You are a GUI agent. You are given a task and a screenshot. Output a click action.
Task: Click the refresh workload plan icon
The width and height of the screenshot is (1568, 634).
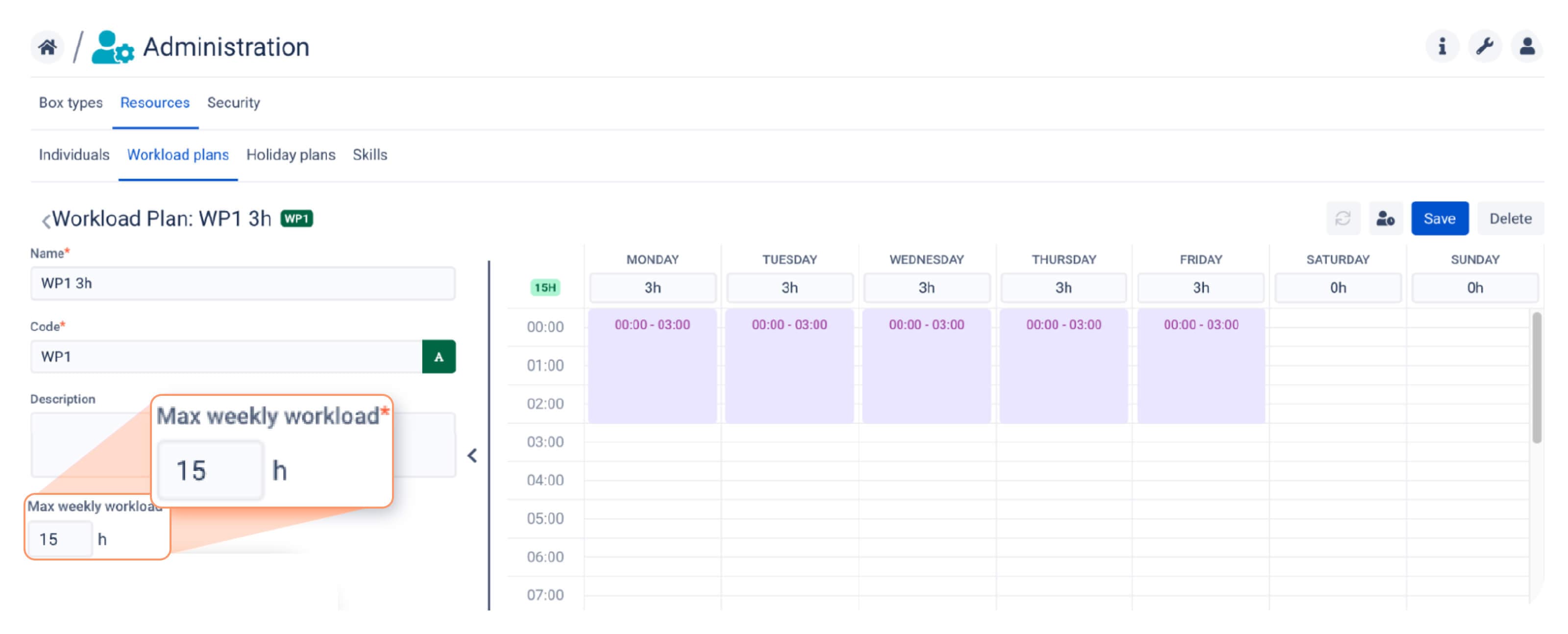(x=1343, y=219)
